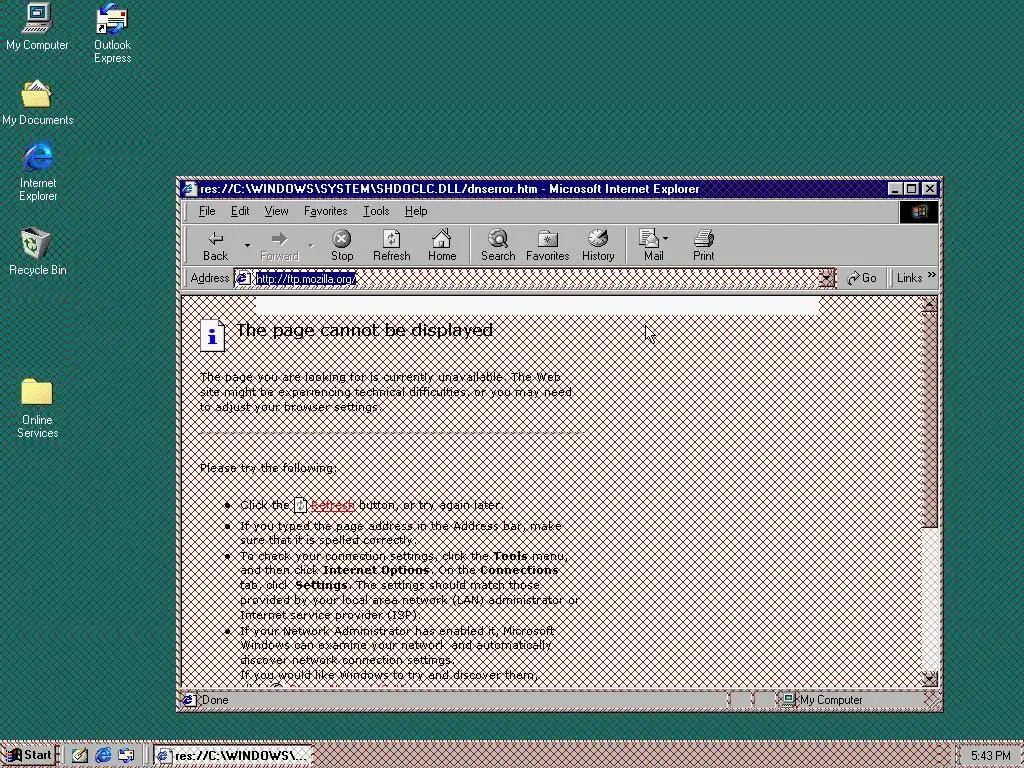The height and width of the screenshot is (768, 1024).
Task: Click the vertical scrollbar down arrow
Action: click(x=929, y=679)
